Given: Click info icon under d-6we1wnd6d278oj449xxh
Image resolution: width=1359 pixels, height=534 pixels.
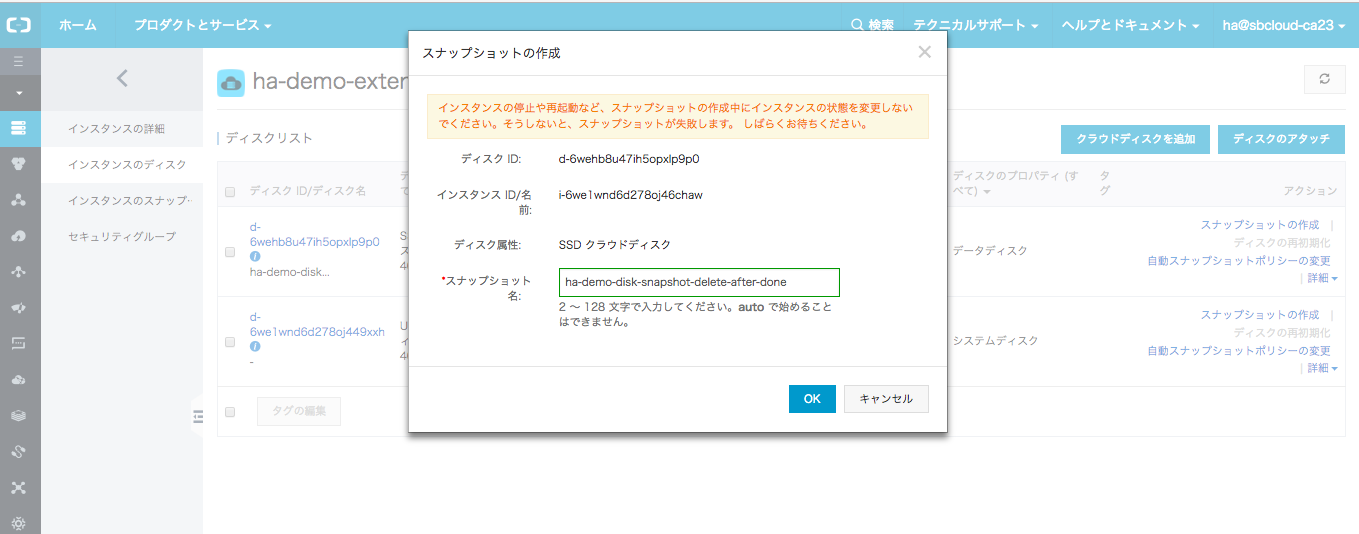Looking at the screenshot, I should tap(255, 346).
